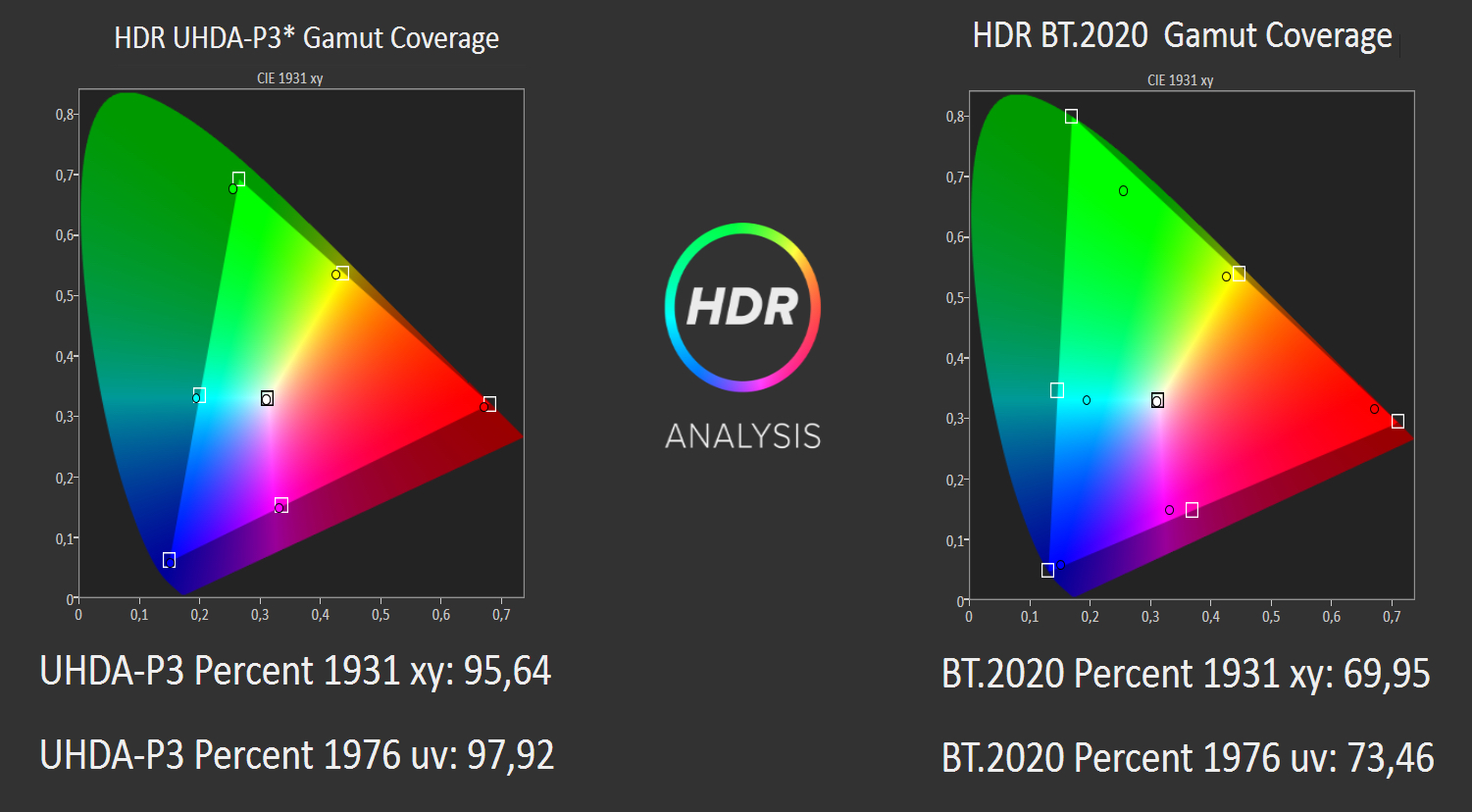Click '0,7' x-axis label on UHDA-P3 chart
Screen dimensions: 1472x812
tap(501, 615)
